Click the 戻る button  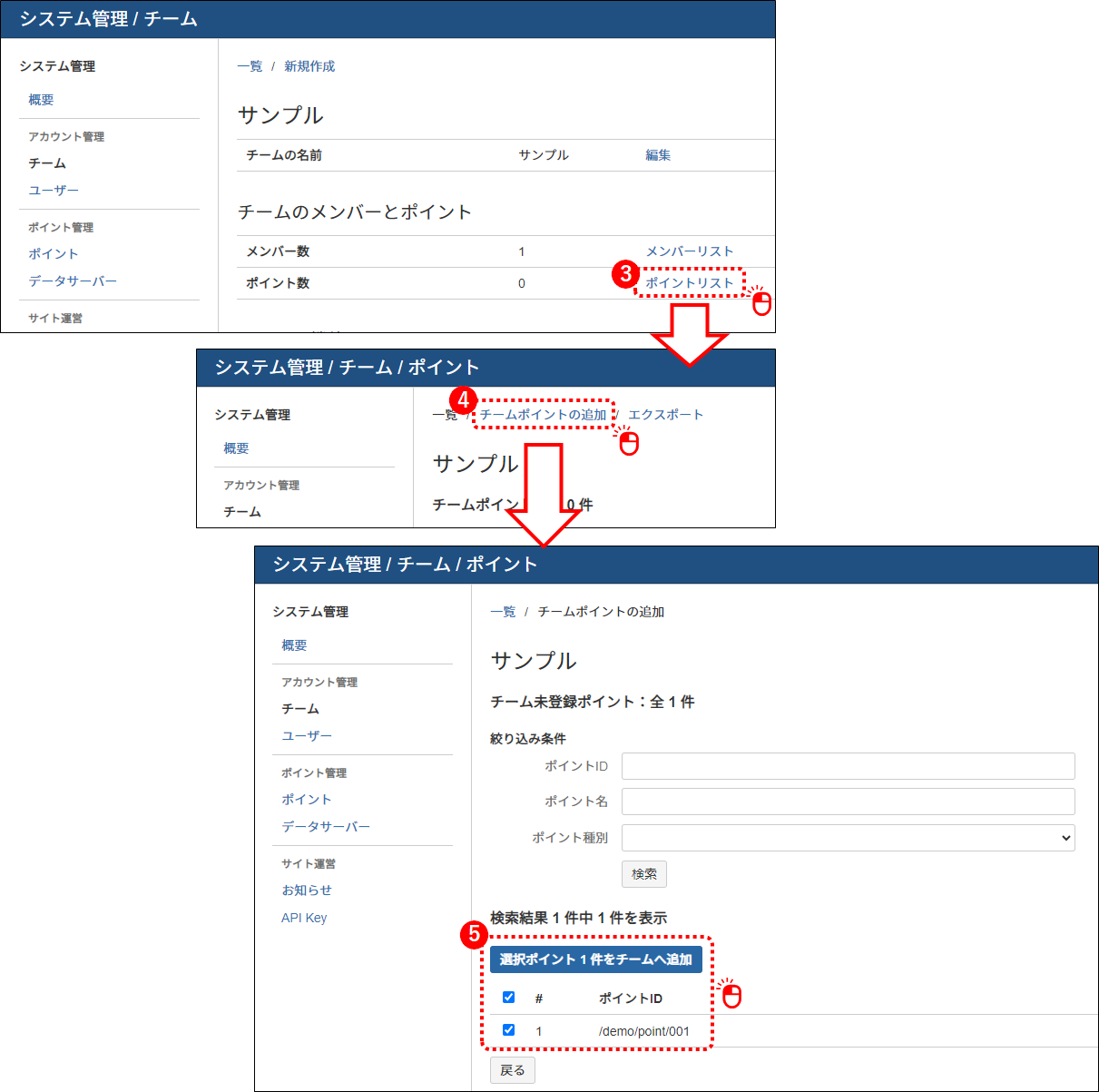[x=513, y=1070]
